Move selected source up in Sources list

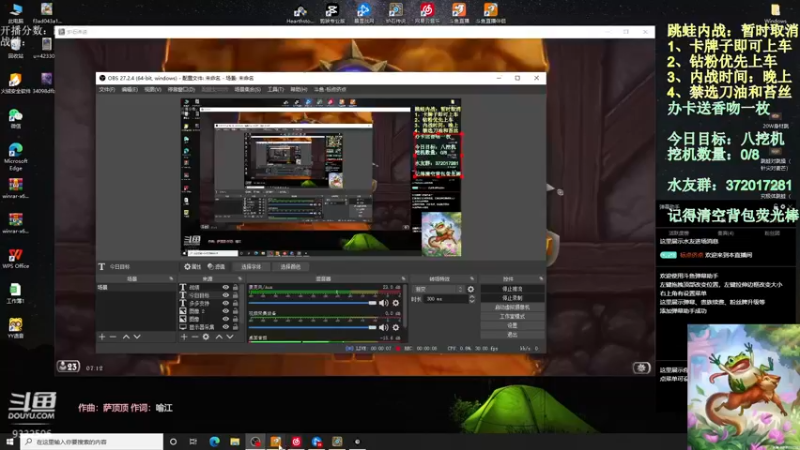click(x=219, y=337)
